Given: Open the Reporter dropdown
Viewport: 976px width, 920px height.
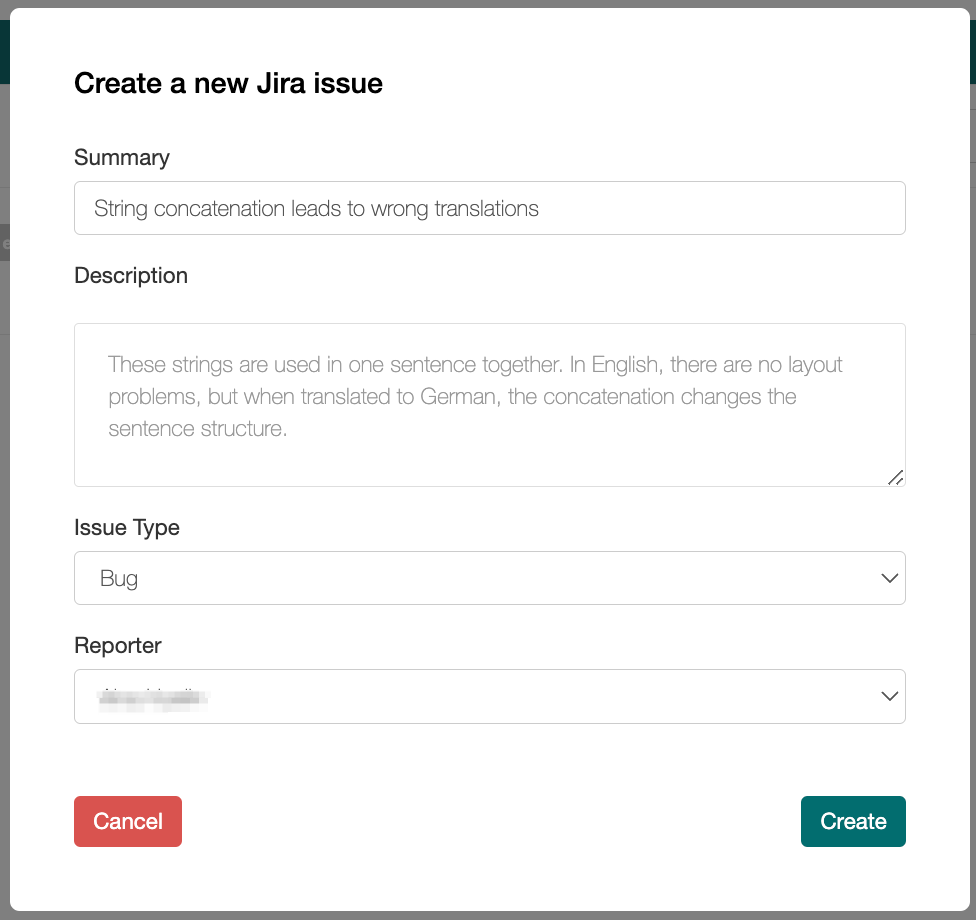Looking at the screenshot, I should 489,696.
